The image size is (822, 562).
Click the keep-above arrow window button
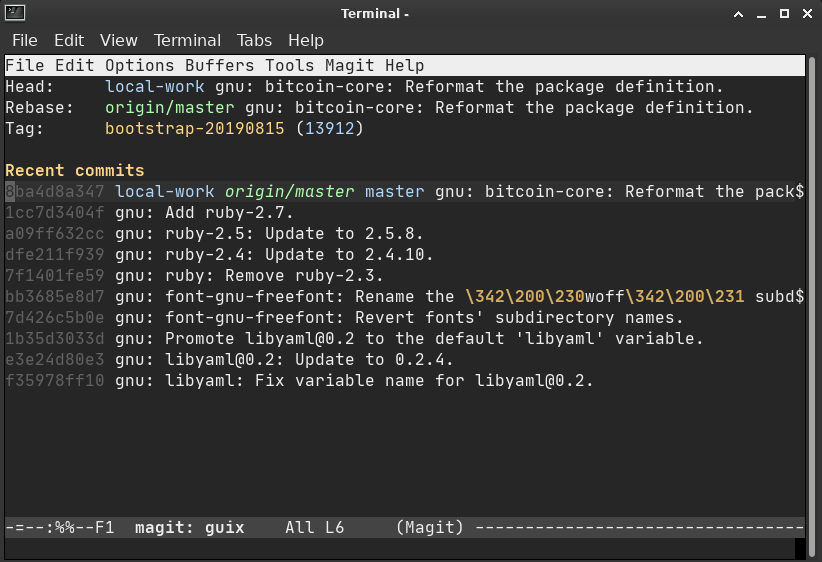click(738, 14)
